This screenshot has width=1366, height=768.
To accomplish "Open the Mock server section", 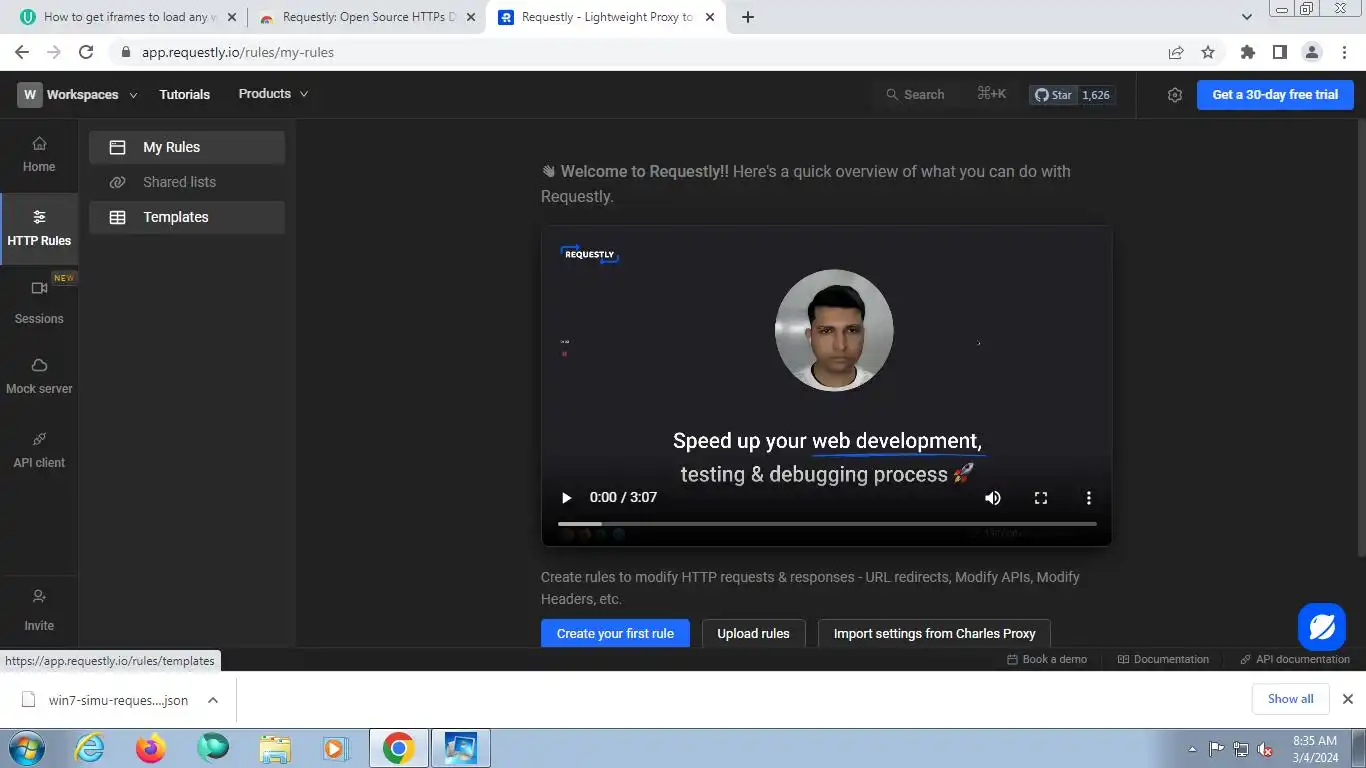I will point(39,376).
